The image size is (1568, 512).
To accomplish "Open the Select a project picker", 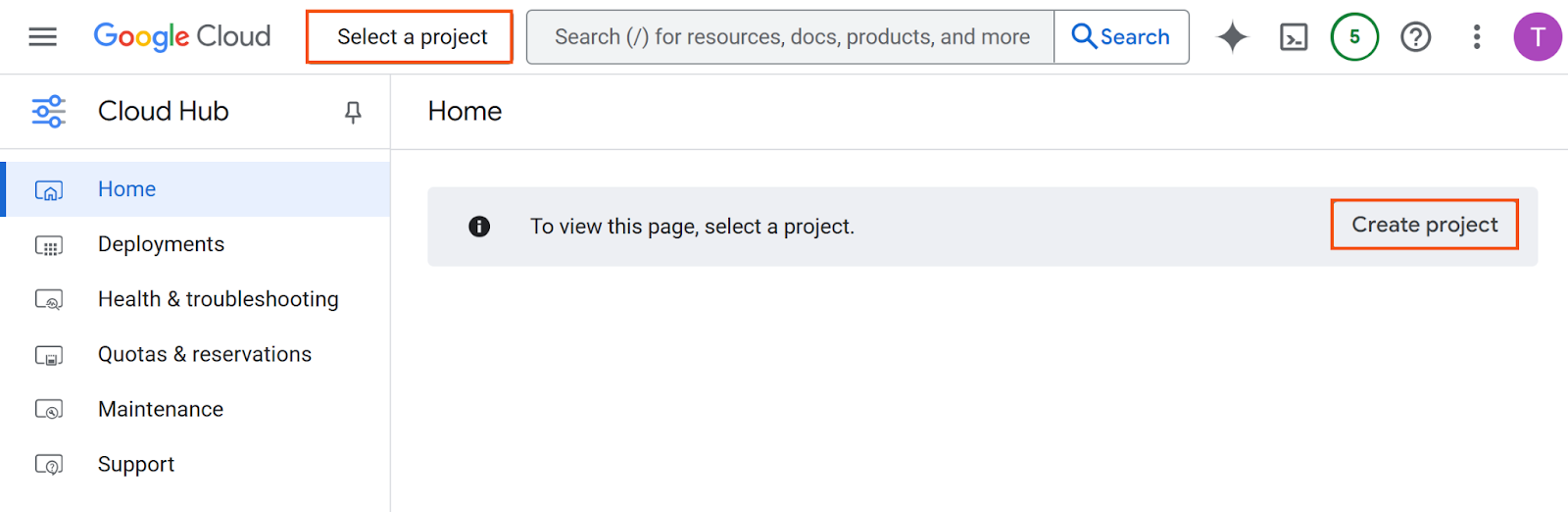I will coord(410,37).
